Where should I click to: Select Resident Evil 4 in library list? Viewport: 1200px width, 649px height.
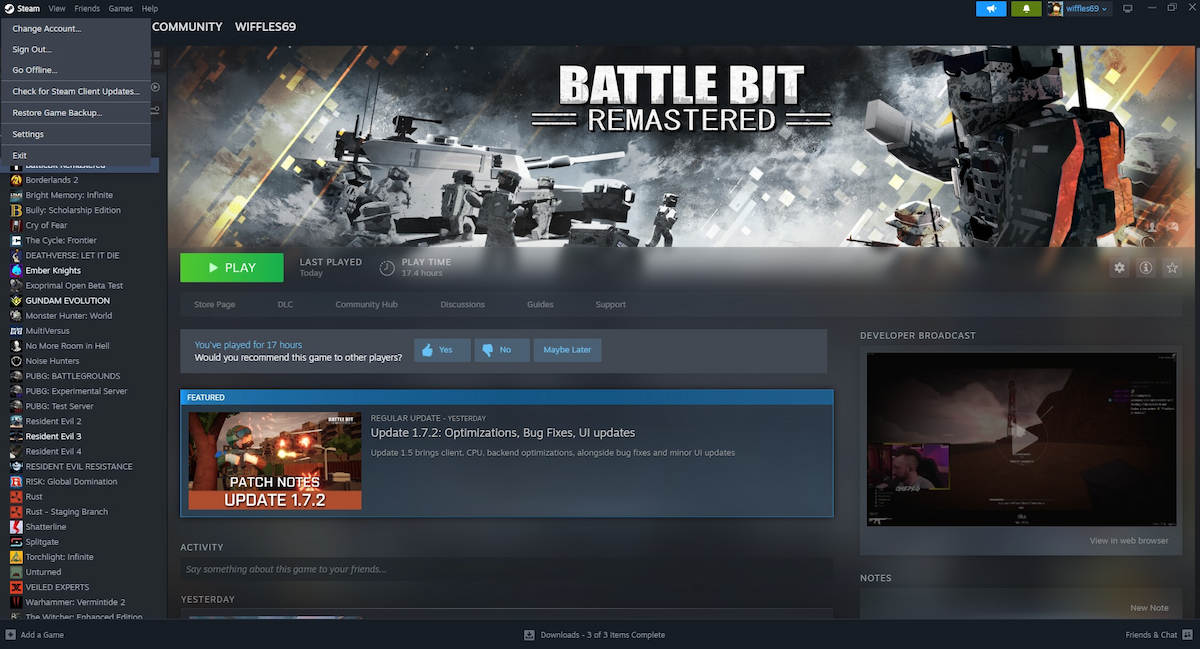(53, 451)
